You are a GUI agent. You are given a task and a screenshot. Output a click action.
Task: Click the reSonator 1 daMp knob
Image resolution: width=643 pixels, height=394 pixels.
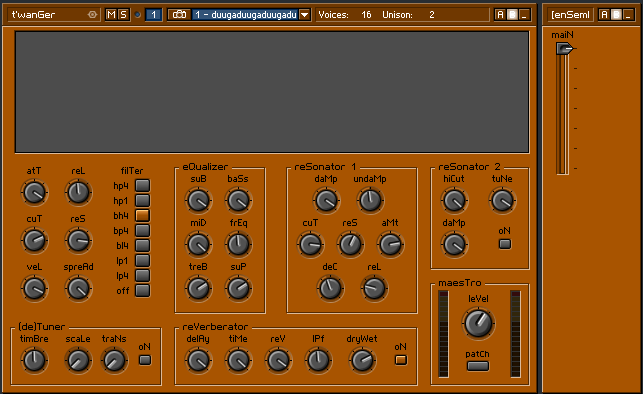click(326, 201)
